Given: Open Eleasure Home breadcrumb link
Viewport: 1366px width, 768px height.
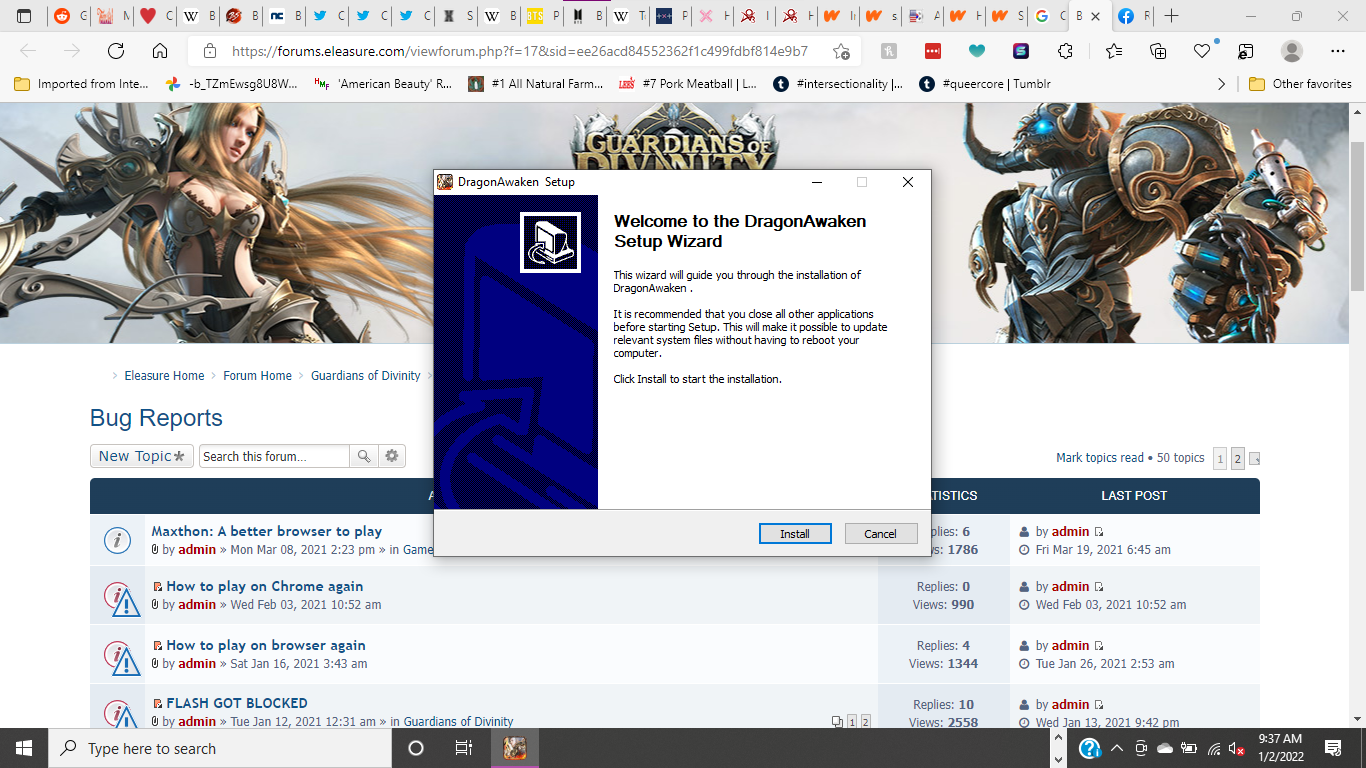Looking at the screenshot, I should [x=164, y=376].
